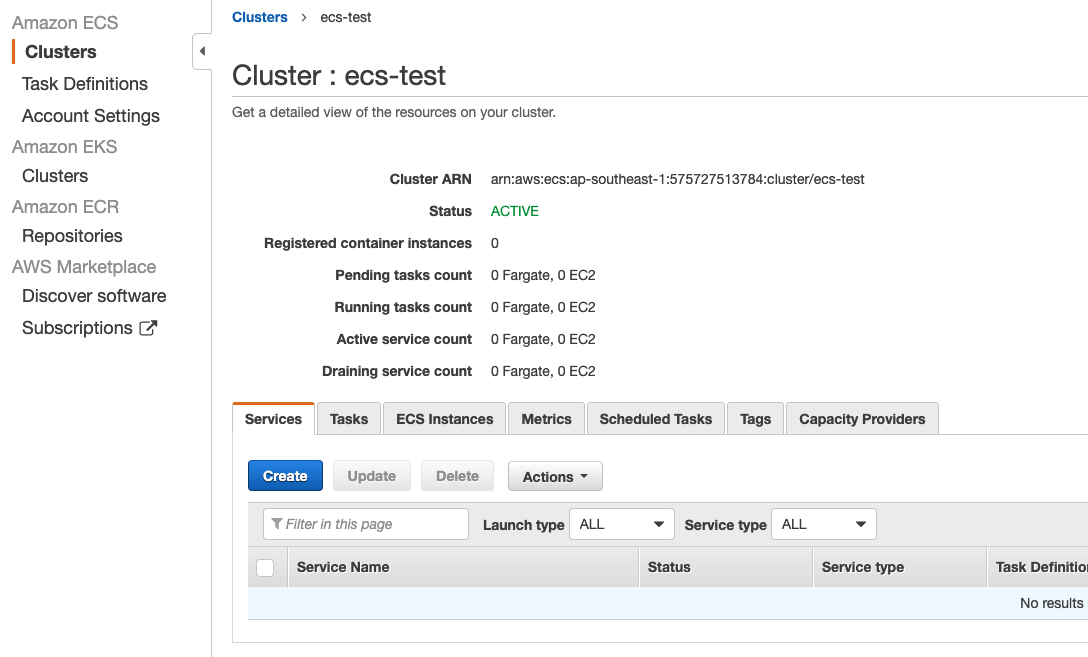Toggle the select-all services checkbox
1088x657 pixels.
point(266,567)
